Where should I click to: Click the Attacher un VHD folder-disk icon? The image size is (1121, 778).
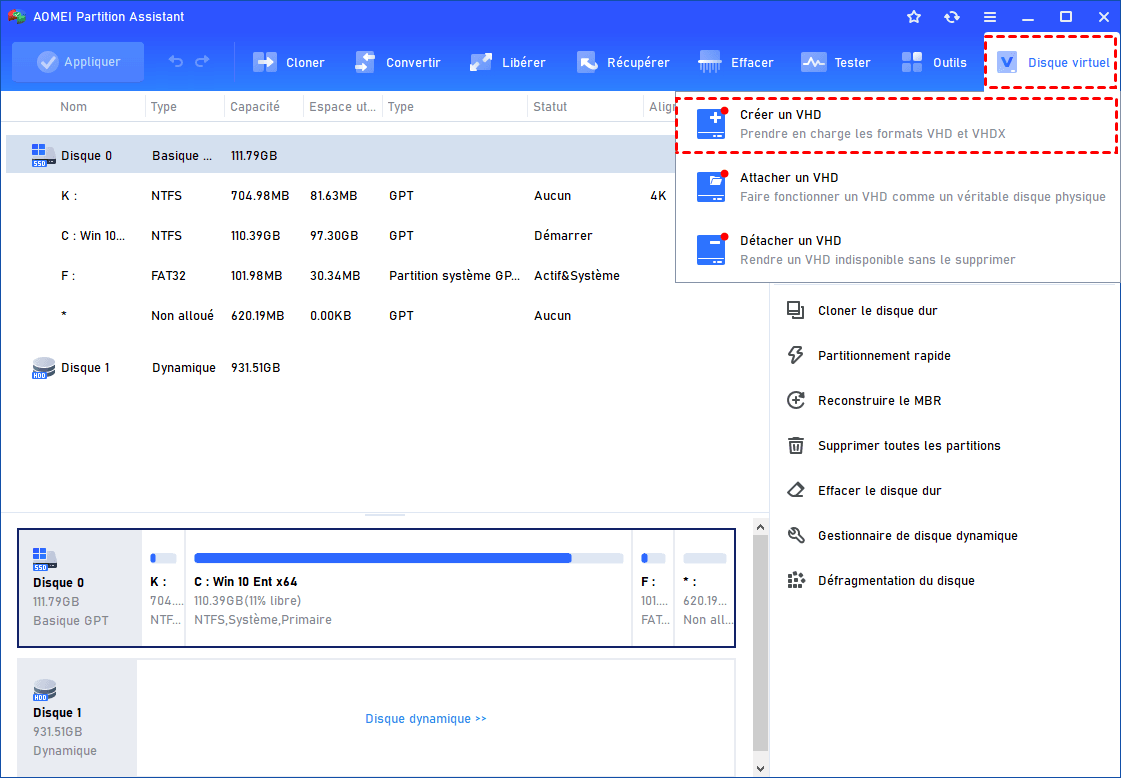click(x=712, y=187)
